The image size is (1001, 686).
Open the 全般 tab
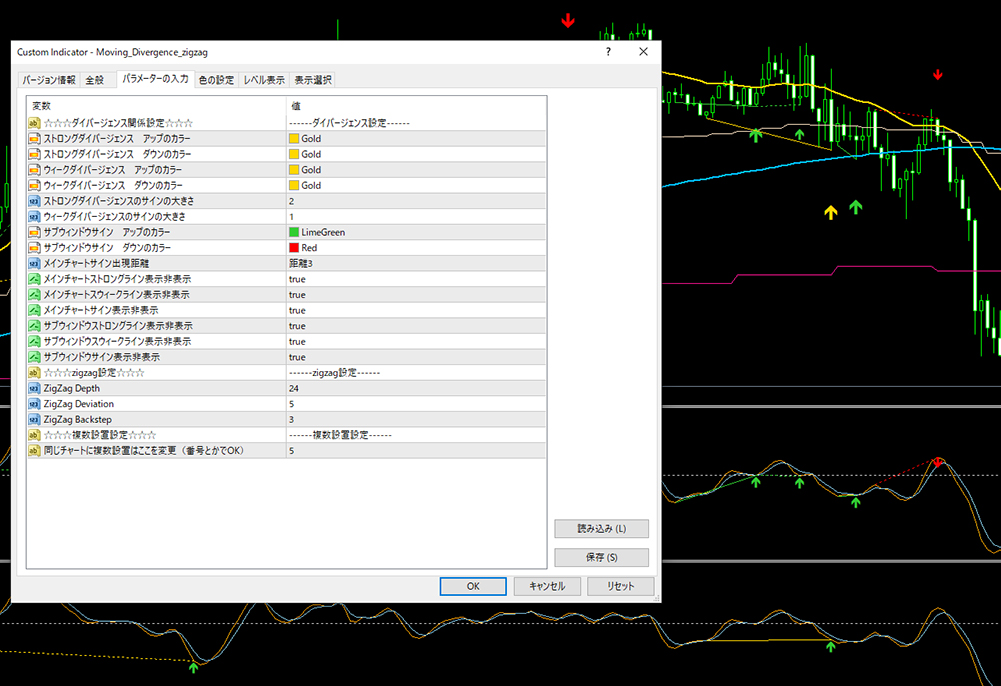click(94, 80)
